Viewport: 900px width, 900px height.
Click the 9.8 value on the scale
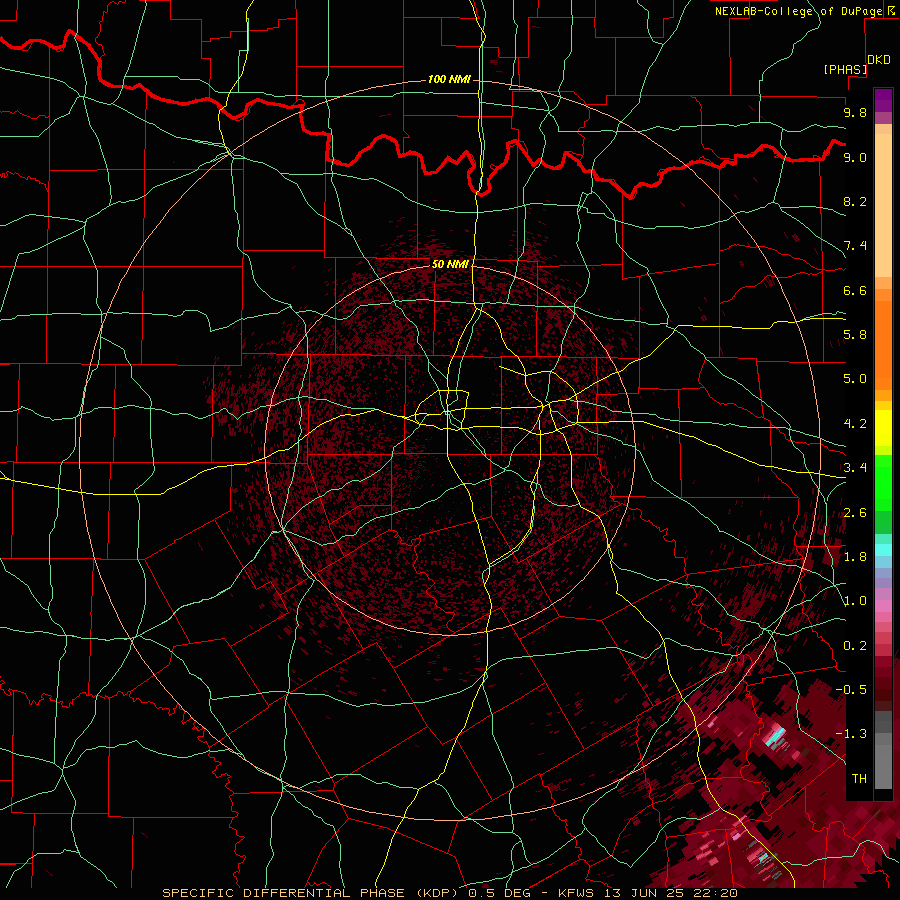(855, 112)
